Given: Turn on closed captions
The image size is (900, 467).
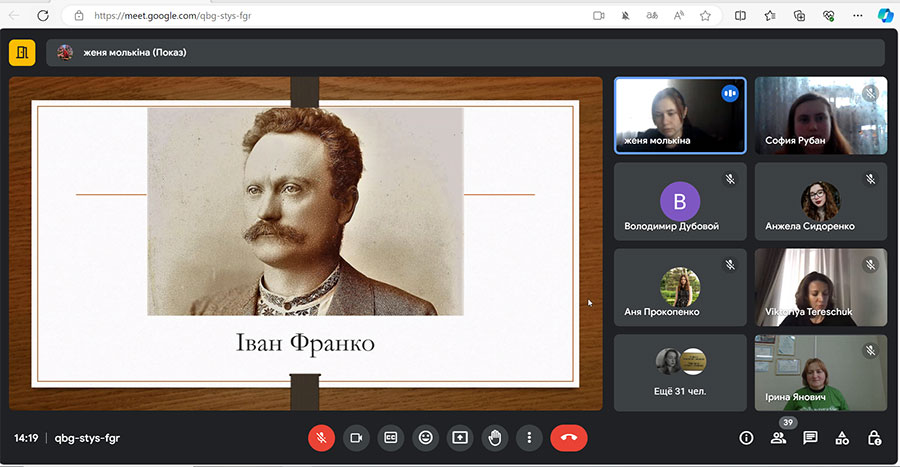Looking at the screenshot, I should (391, 438).
